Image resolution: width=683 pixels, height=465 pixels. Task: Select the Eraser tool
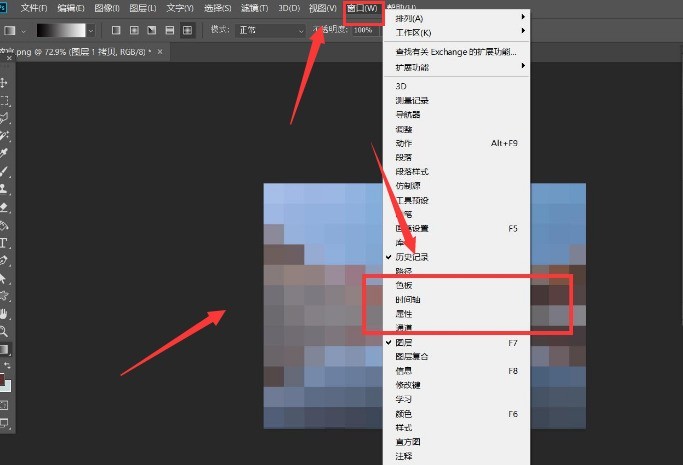(x=4, y=207)
